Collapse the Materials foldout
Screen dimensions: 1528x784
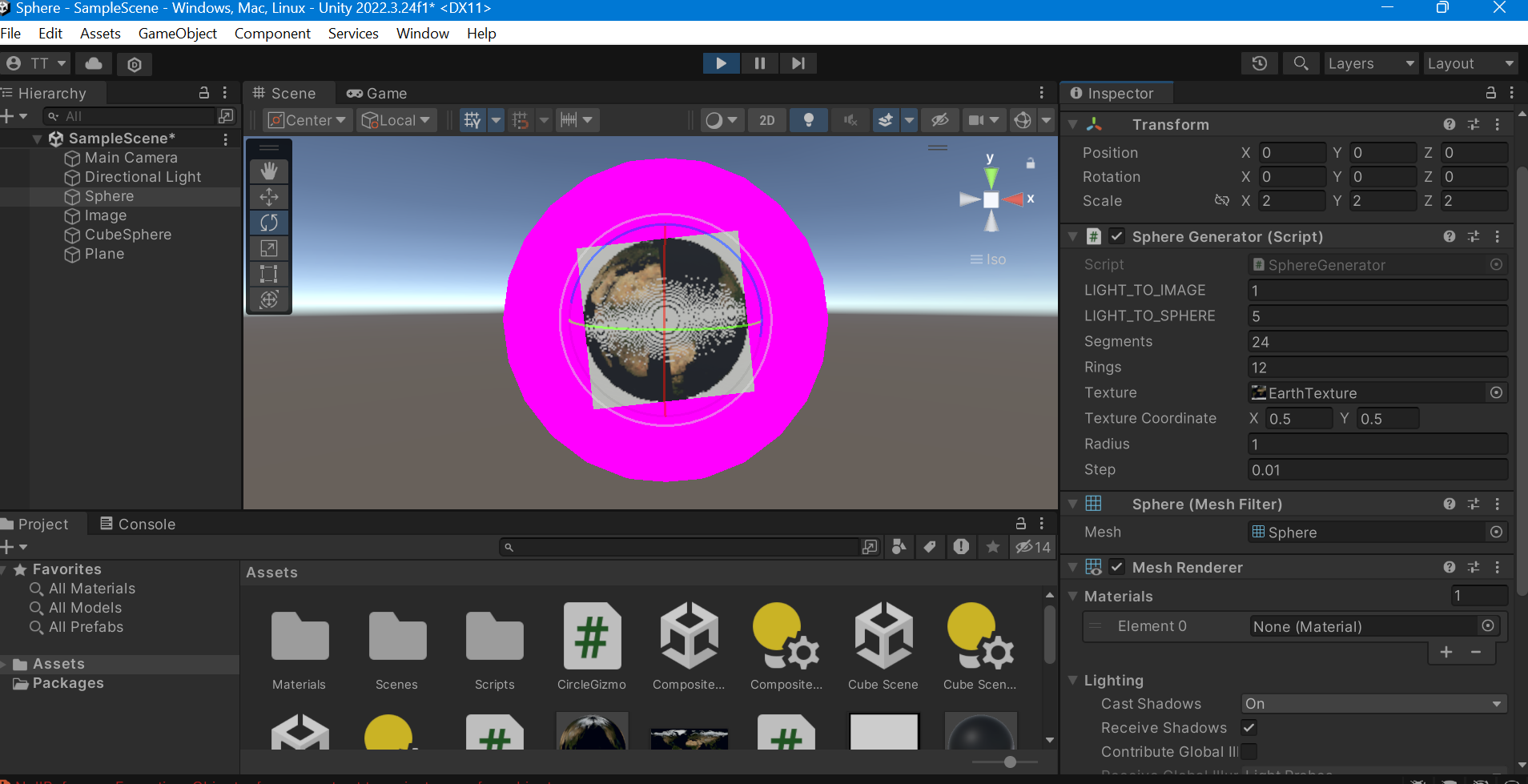point(1073,596)
